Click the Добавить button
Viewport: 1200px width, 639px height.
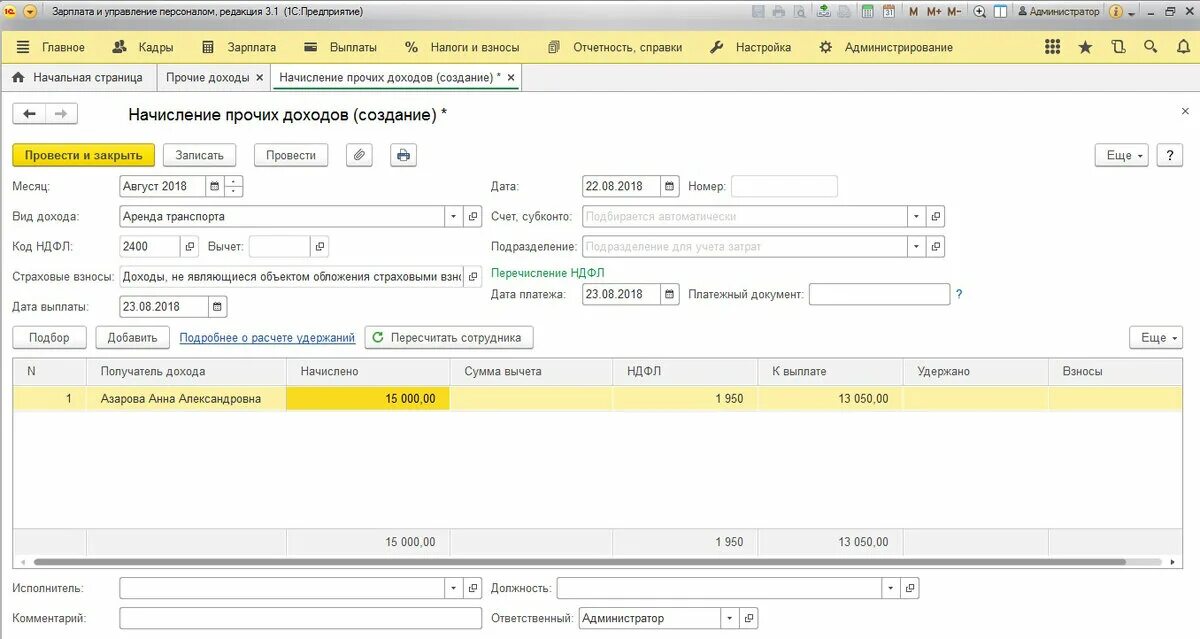132,337
